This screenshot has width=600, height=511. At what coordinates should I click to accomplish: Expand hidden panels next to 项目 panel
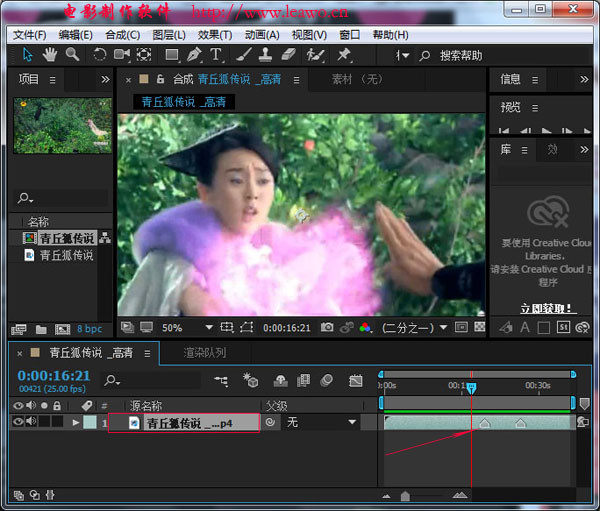pyautogui.click(x=105, y=80)
